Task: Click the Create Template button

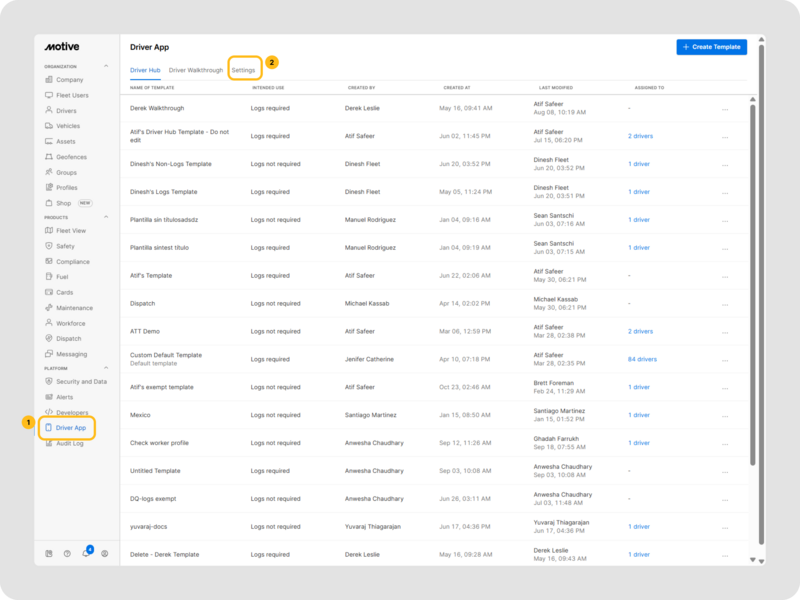Action: click(x=711, y=47)
